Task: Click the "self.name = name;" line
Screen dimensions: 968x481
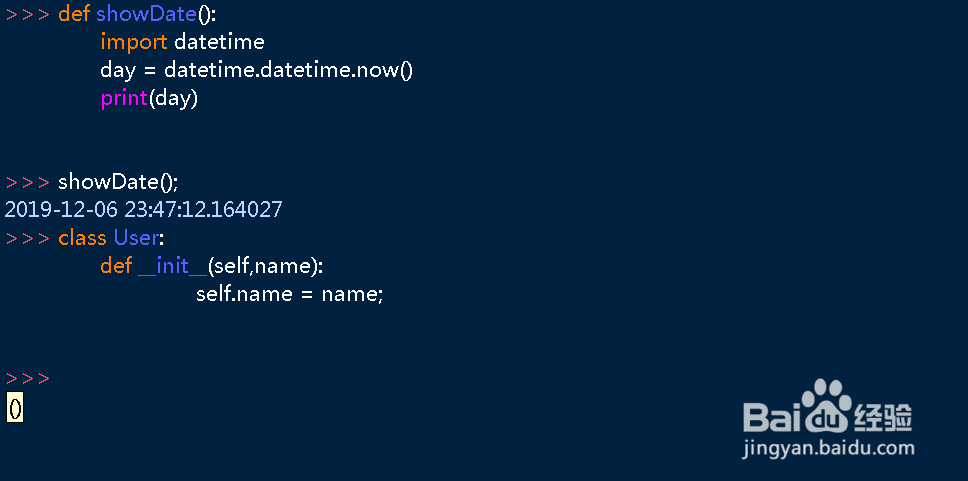Action: click(289, 295)
